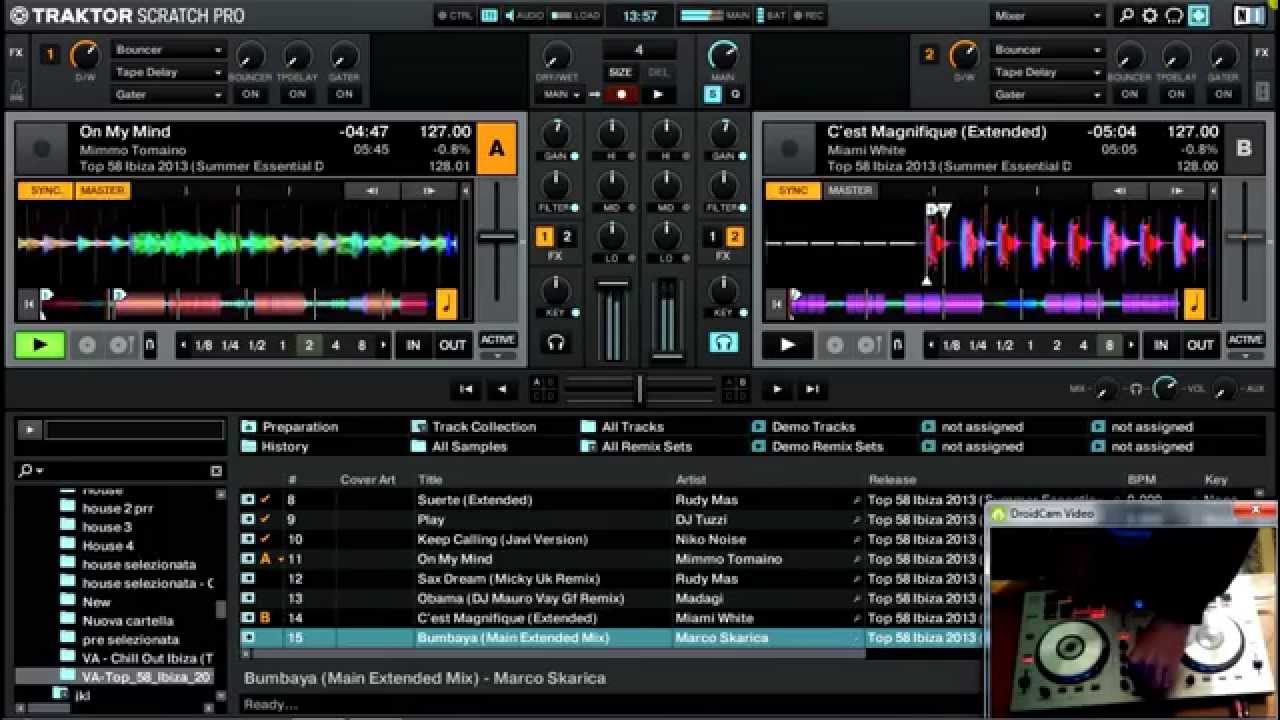Toggle FX 1 assign on deck B channel
This screenshot has width=1280, height=720.
pos(713,237)
